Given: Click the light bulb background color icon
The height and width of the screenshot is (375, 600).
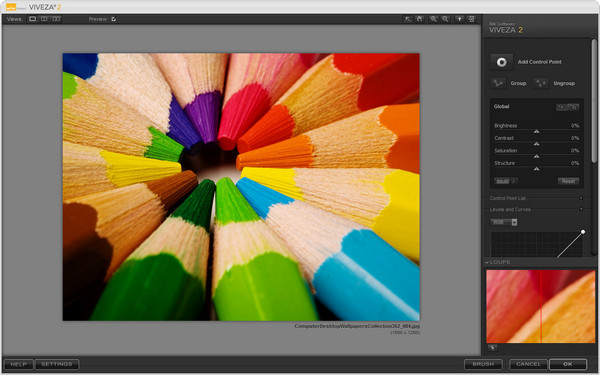Looking at the screenshot, I should [x=460, y=19].
